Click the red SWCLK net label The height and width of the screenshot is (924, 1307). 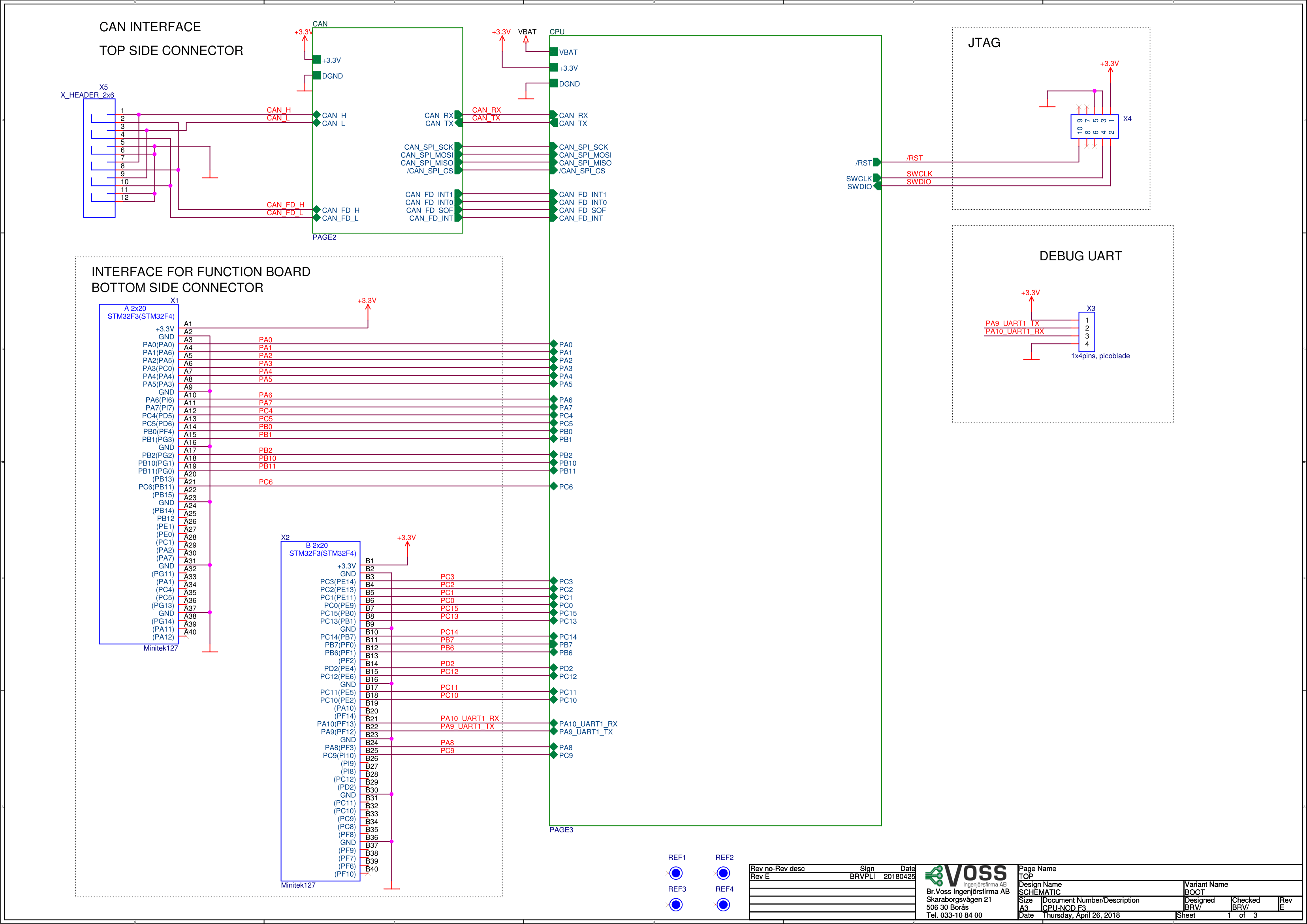click(919, 174)
